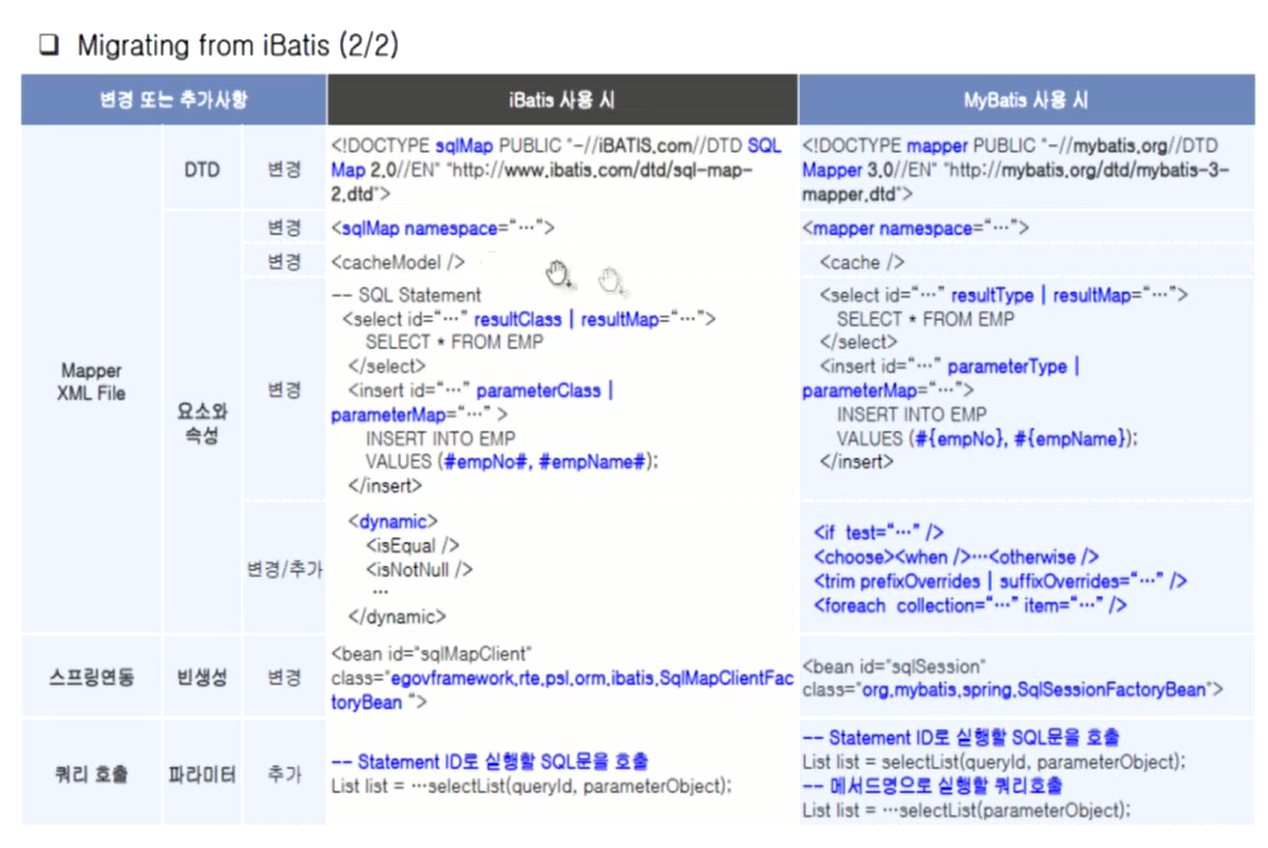
Task: Click the "빈생성" cell
Action: (x=203, y=676)
